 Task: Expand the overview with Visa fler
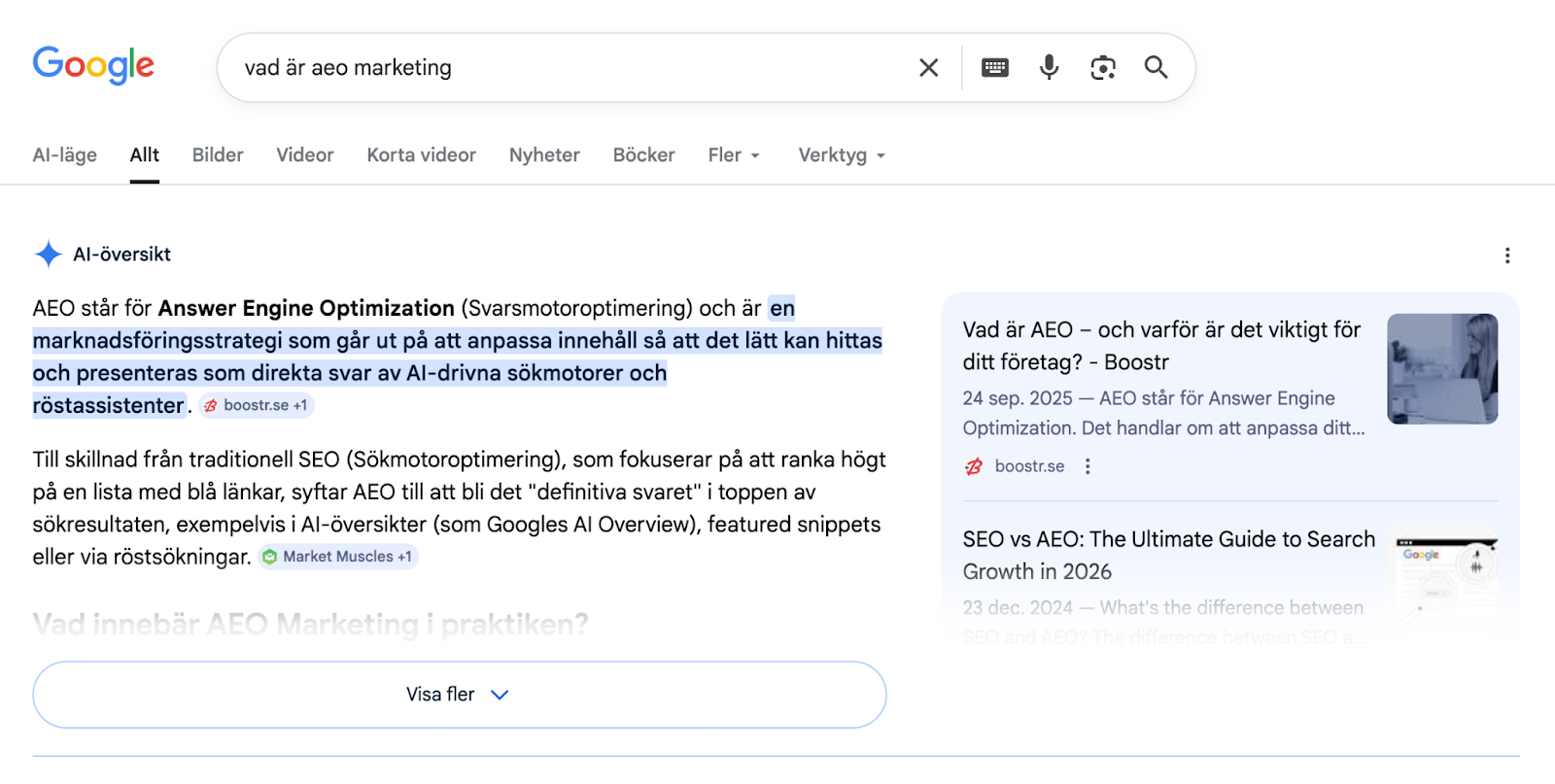(459, 695)
